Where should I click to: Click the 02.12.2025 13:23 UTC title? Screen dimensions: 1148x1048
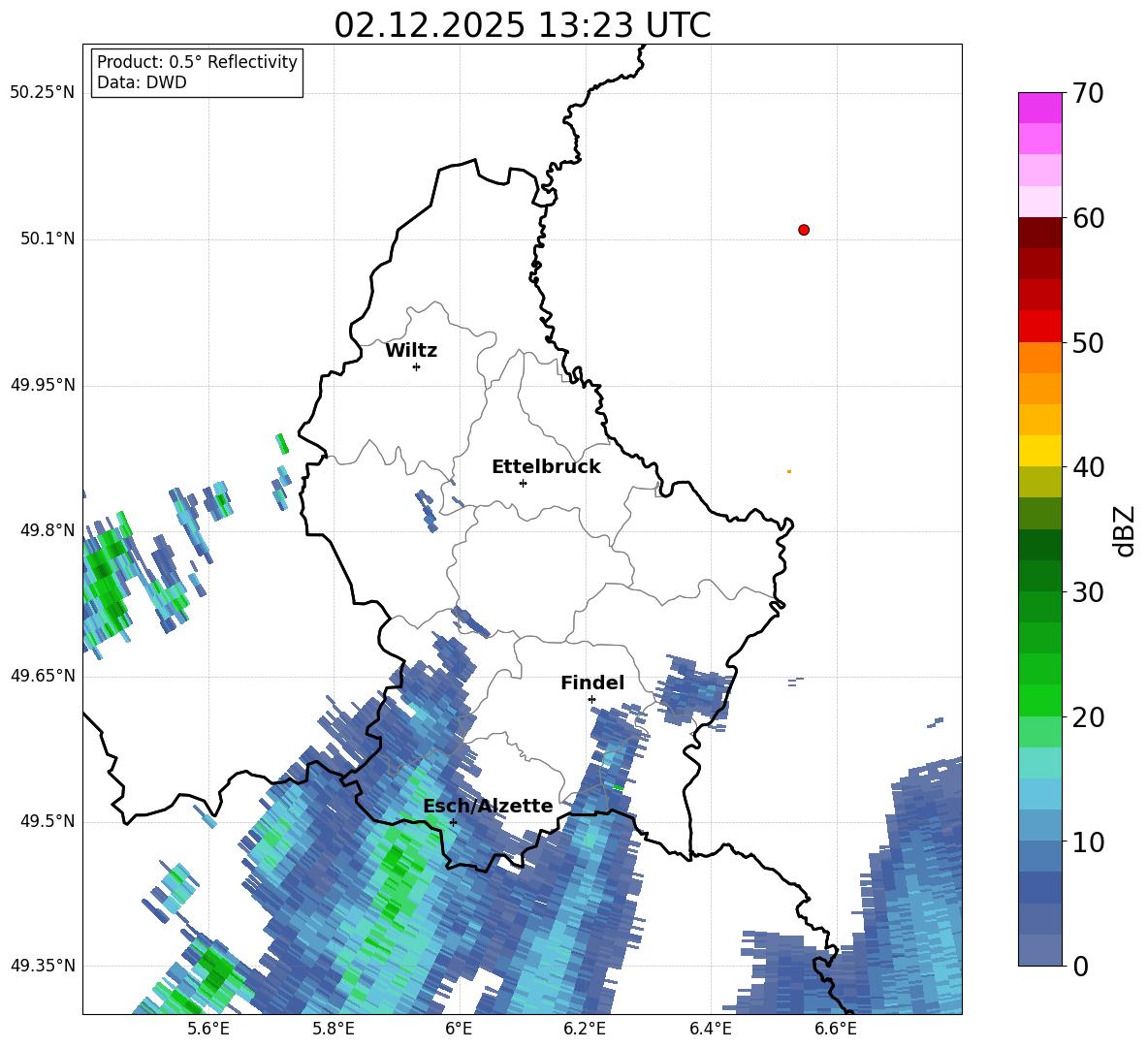tap(523, 25)
